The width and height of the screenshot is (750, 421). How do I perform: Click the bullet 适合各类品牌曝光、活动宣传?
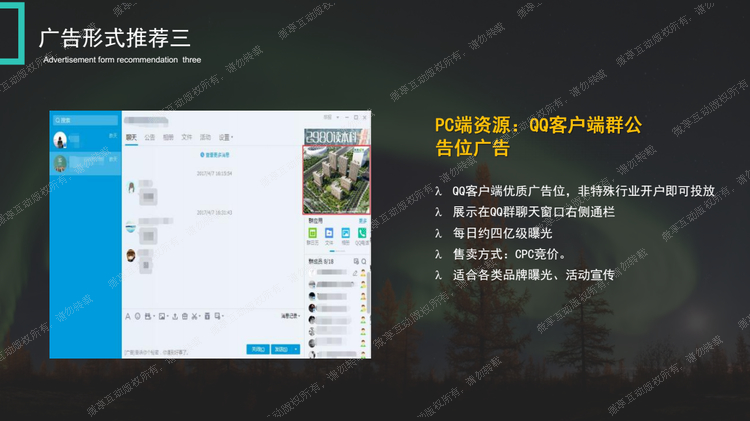tap(533, 275)
